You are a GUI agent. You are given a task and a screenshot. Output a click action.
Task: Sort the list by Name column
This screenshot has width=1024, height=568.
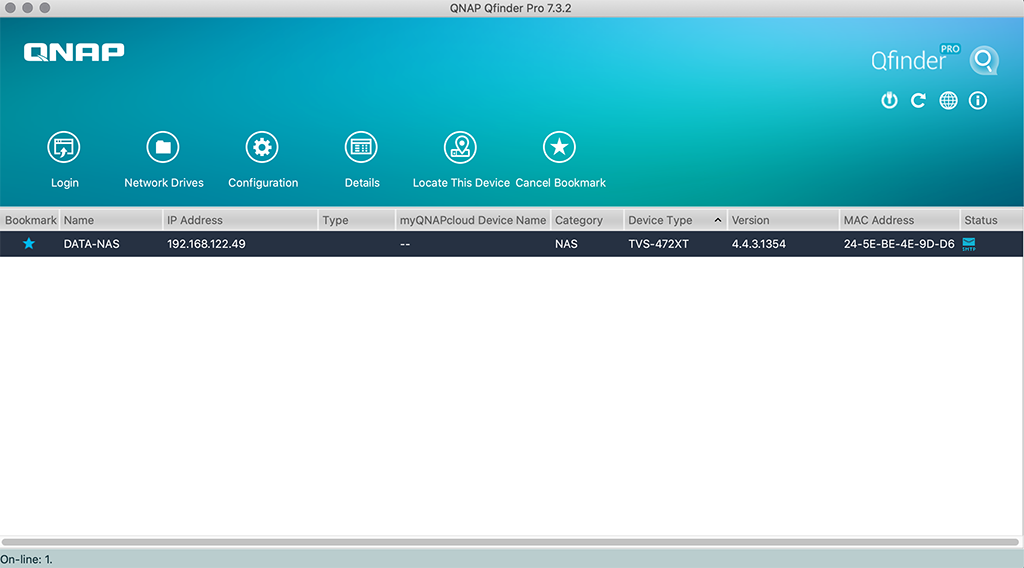(x=110, y=220)
